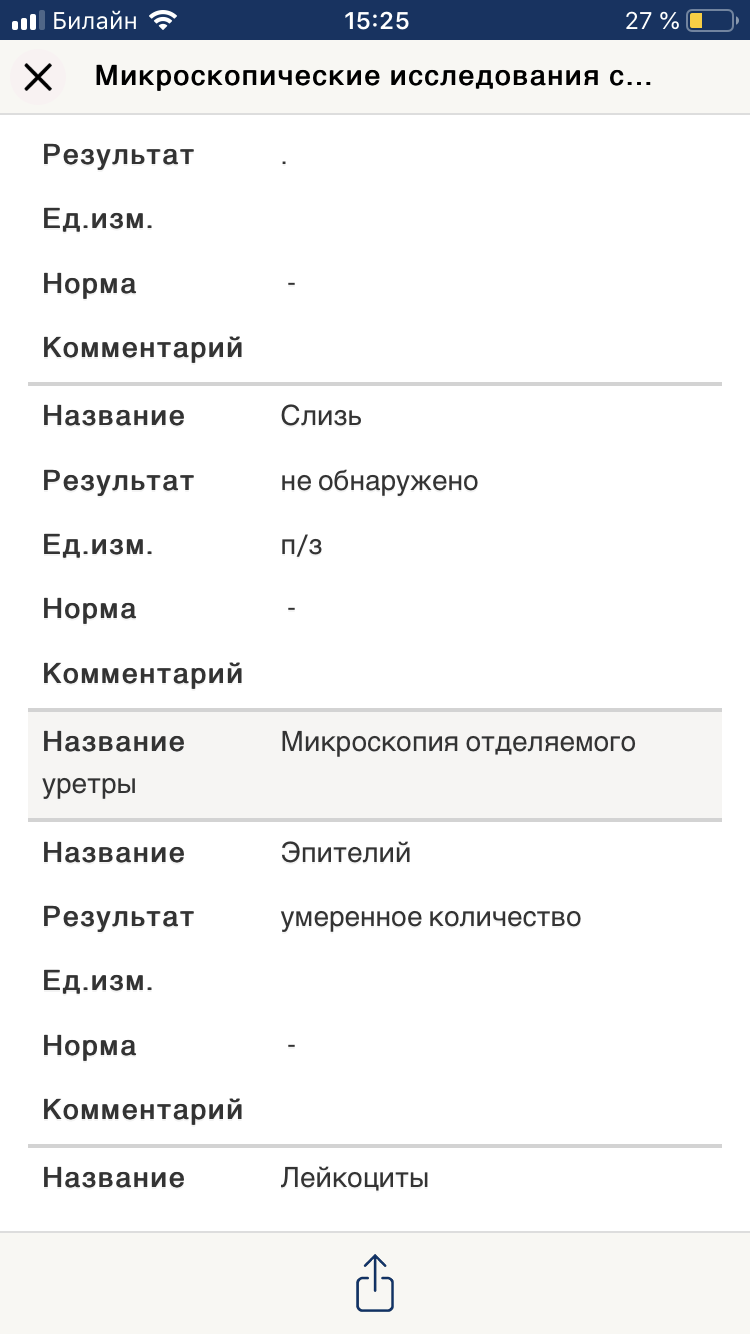Tap the Ед.изм. label beside п/з
The image size is (750, 1334).
[x=98, y=546]
